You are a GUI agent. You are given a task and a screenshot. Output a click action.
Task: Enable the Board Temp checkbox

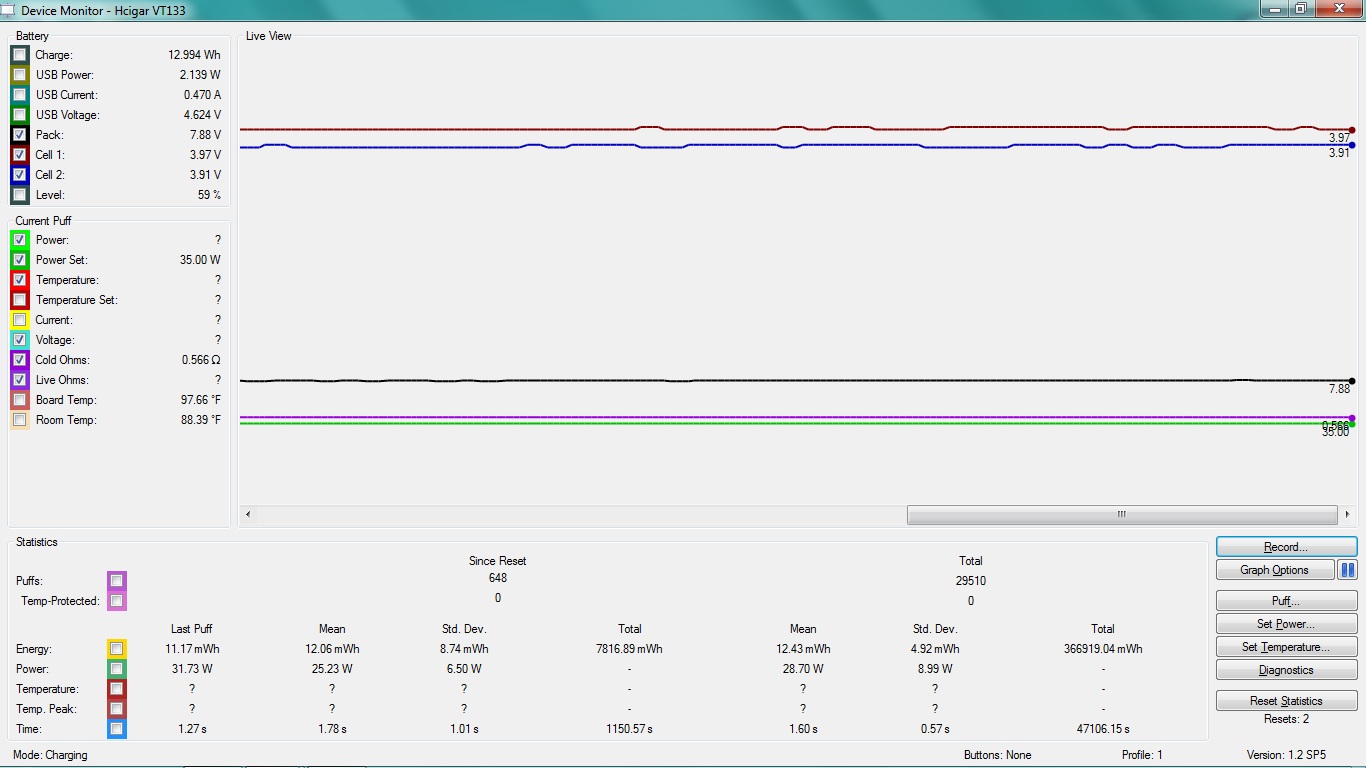coord(20,400)
